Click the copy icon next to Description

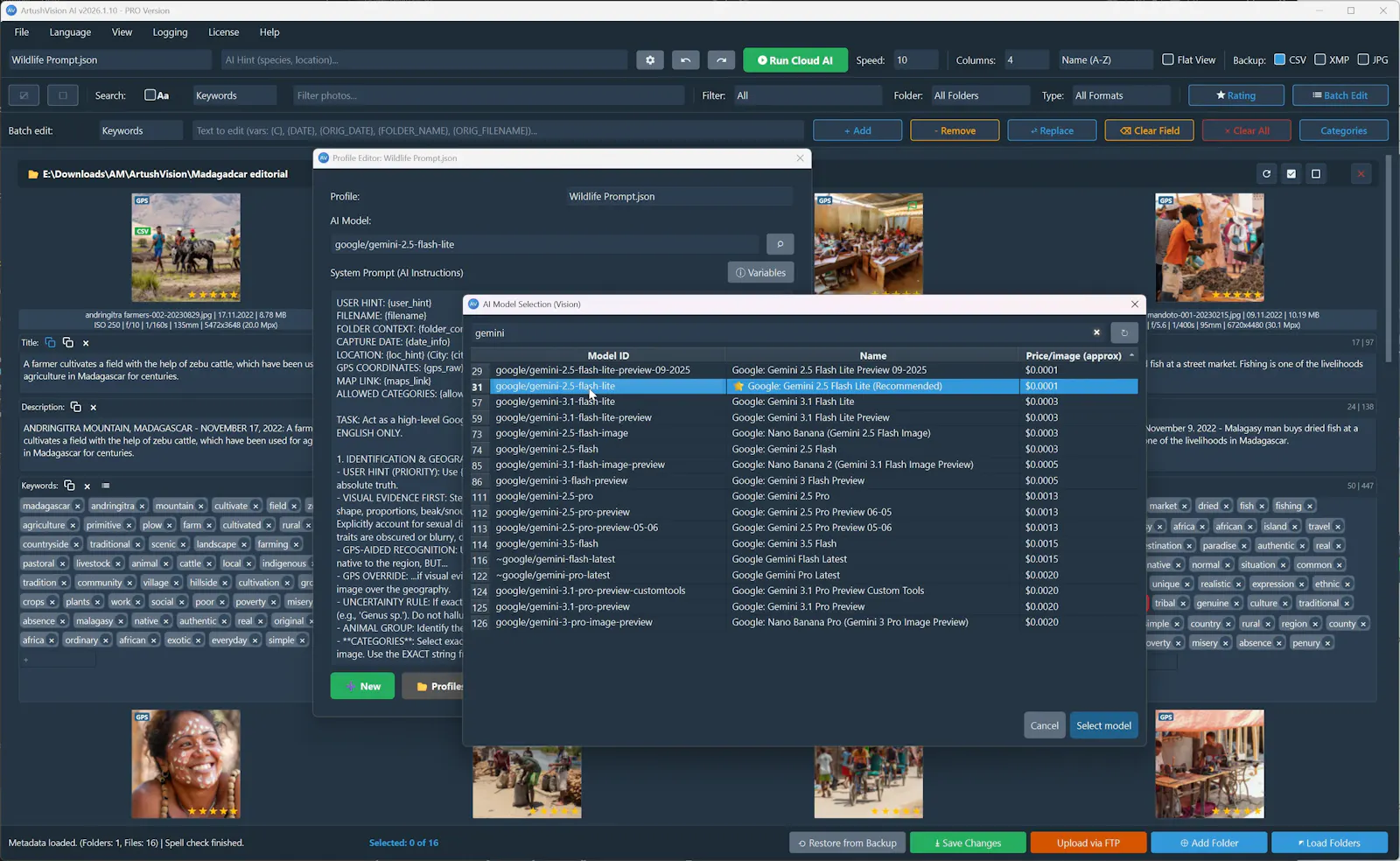click(75, 407)
